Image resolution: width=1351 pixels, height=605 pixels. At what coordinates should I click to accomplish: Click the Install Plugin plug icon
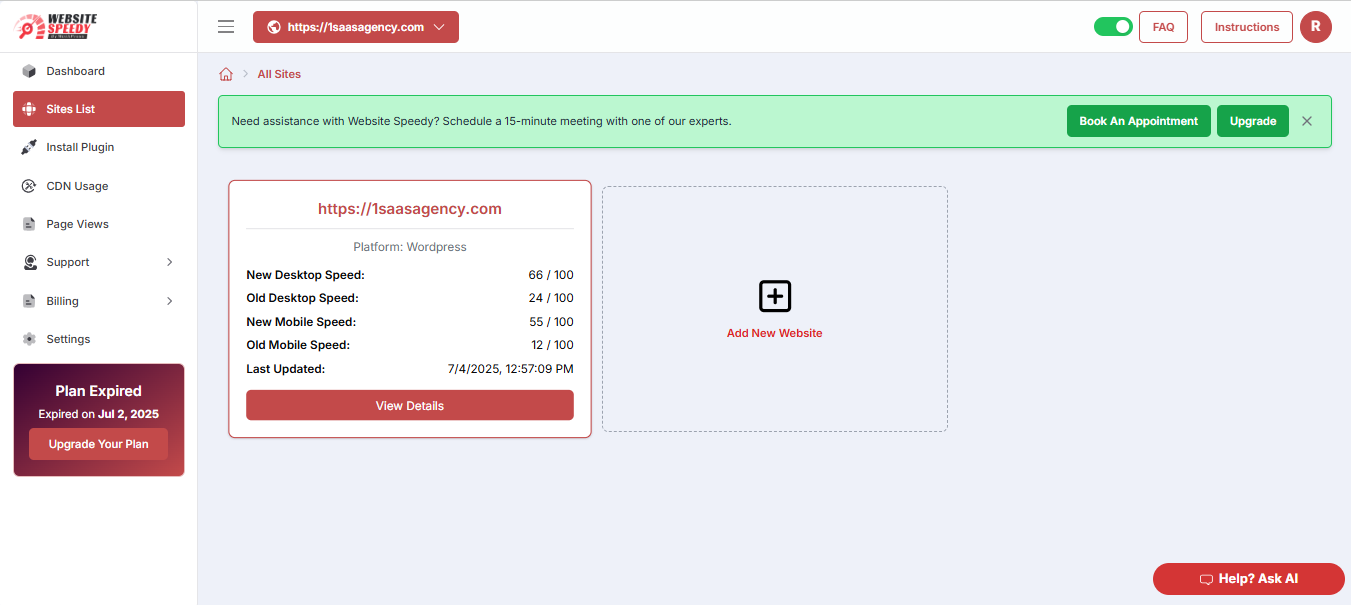pos(29,147)
